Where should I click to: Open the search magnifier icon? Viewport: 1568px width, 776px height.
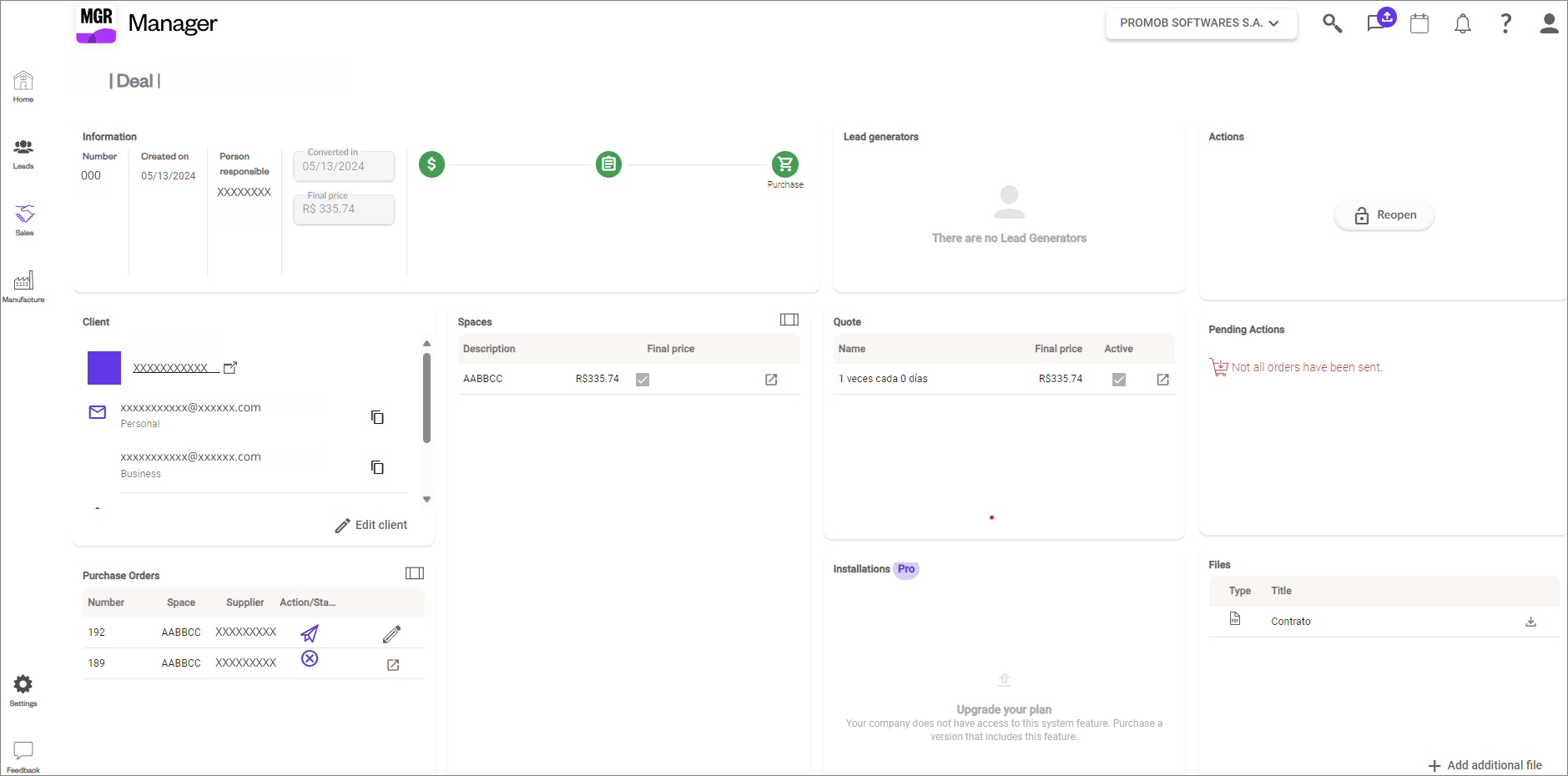pyautogui.click(x=1332, y=23)
